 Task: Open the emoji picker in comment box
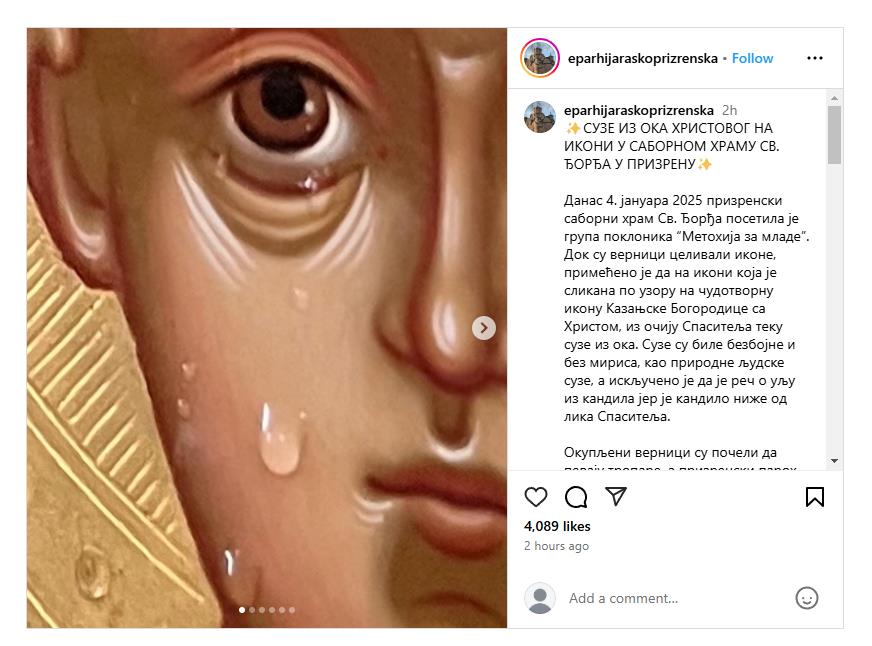pos(807,598)
